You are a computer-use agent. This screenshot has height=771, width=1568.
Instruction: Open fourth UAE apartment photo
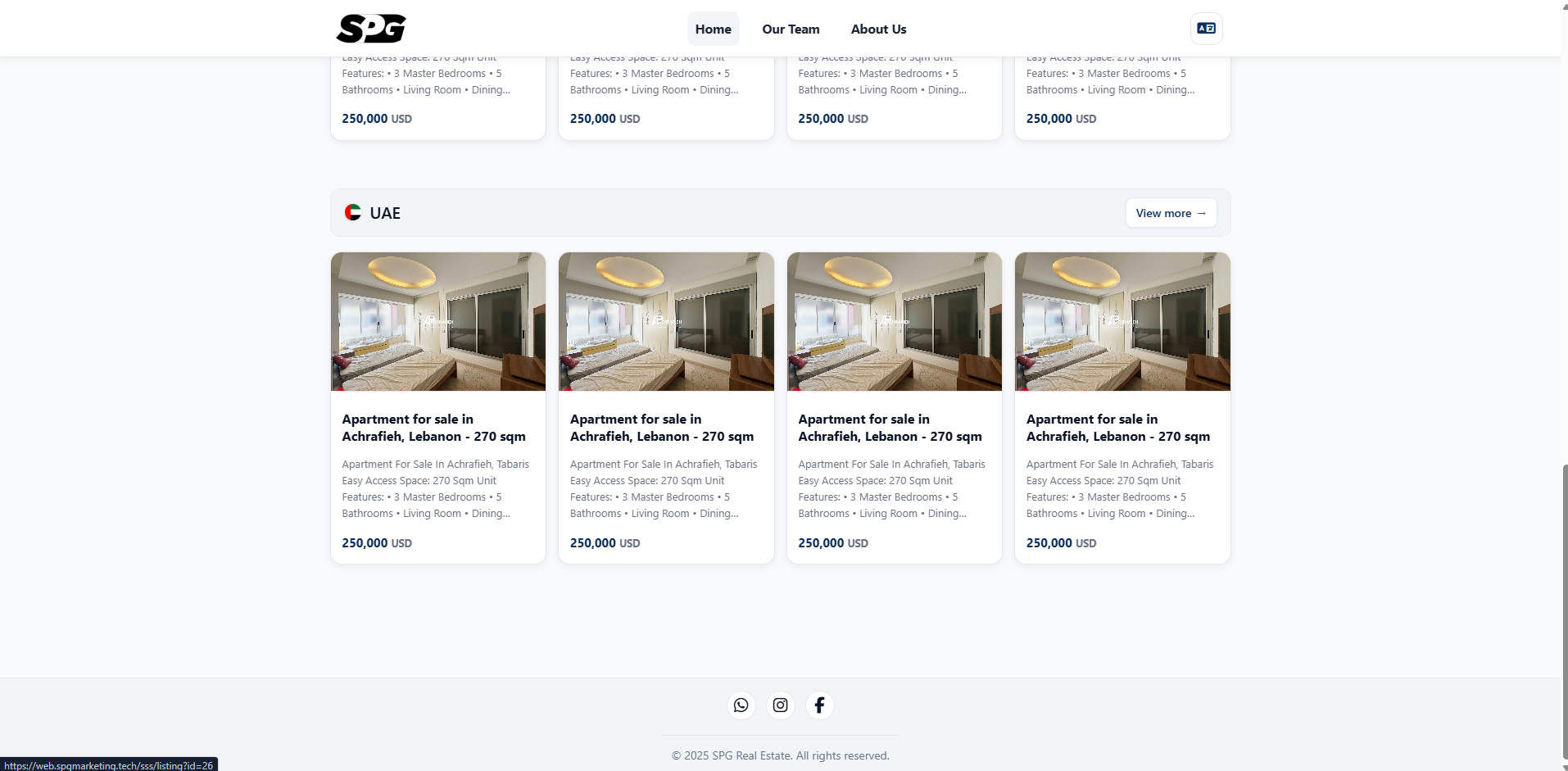[x=1122, y=321]
